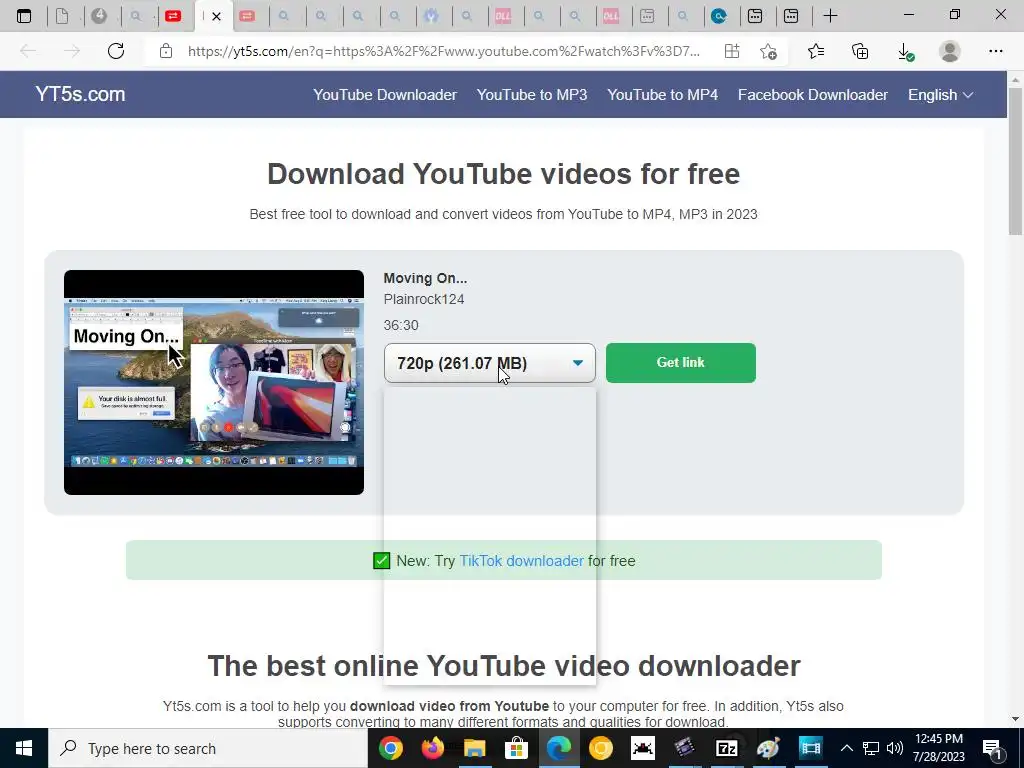The height and width of the screenshot is (768, 1024).
Task: Click the forward navigation arrow
Action: pyautogui.click(x=72, y=51)
